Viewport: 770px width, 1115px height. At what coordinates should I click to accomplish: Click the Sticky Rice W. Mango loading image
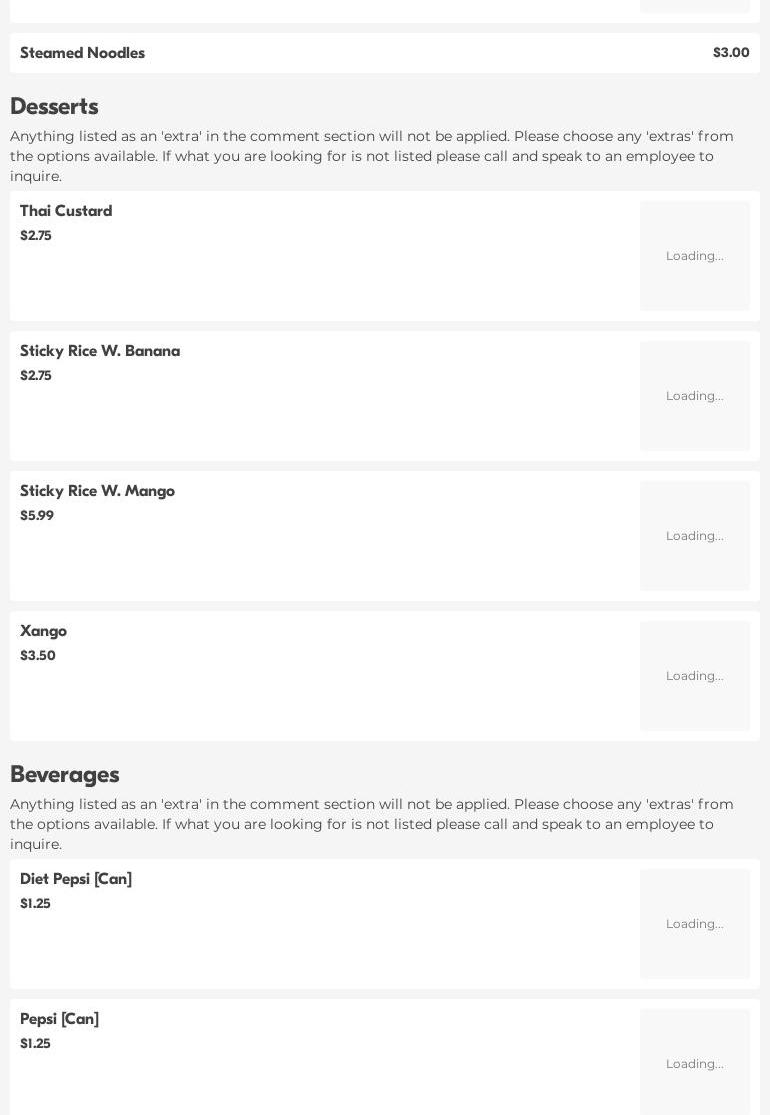click(695, 536)
